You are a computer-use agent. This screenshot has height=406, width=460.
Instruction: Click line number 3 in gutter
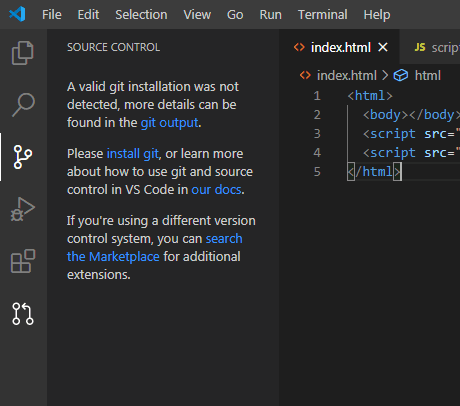point(317,134)
